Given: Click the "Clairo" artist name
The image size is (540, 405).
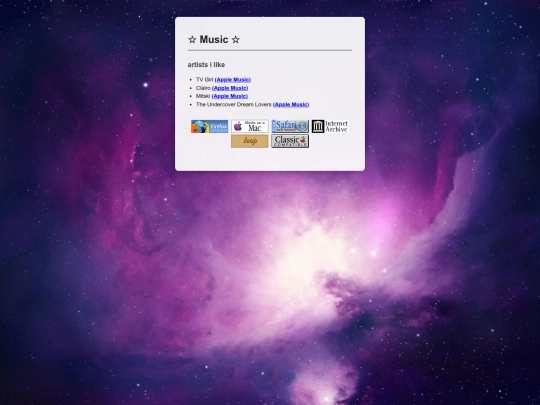Looking at the screenshot, I should [203, 88].
